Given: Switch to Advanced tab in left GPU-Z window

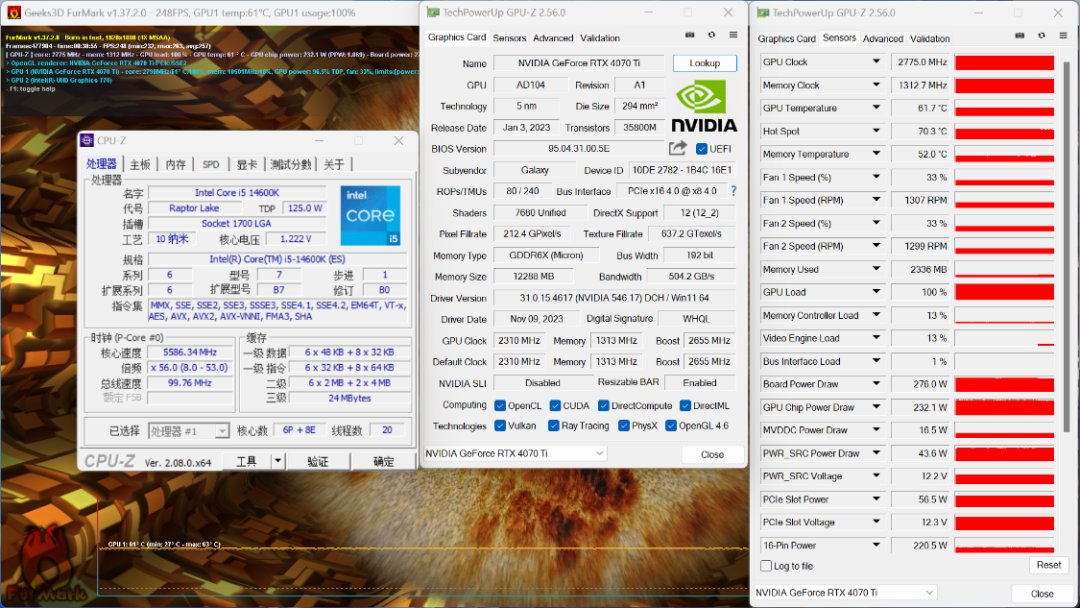Looking at the screenshot, I should [x=553, y=38].
